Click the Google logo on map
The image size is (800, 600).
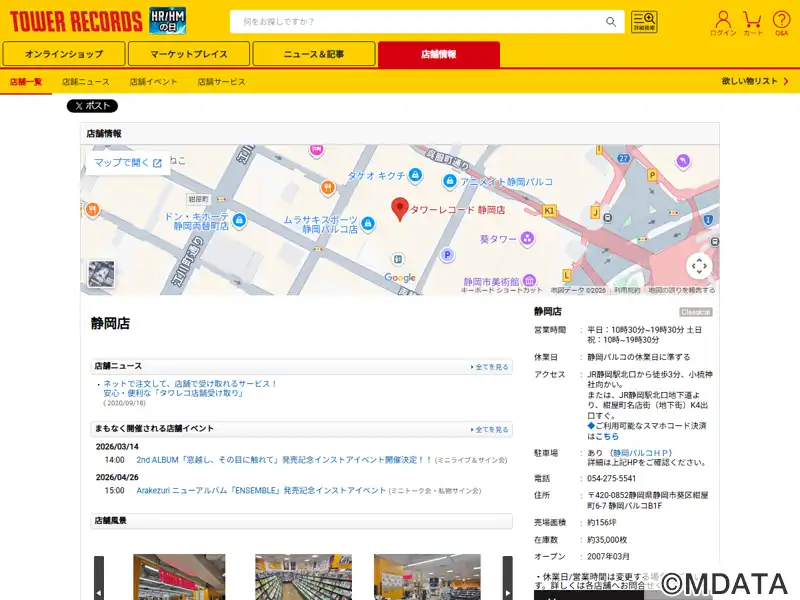400,277
